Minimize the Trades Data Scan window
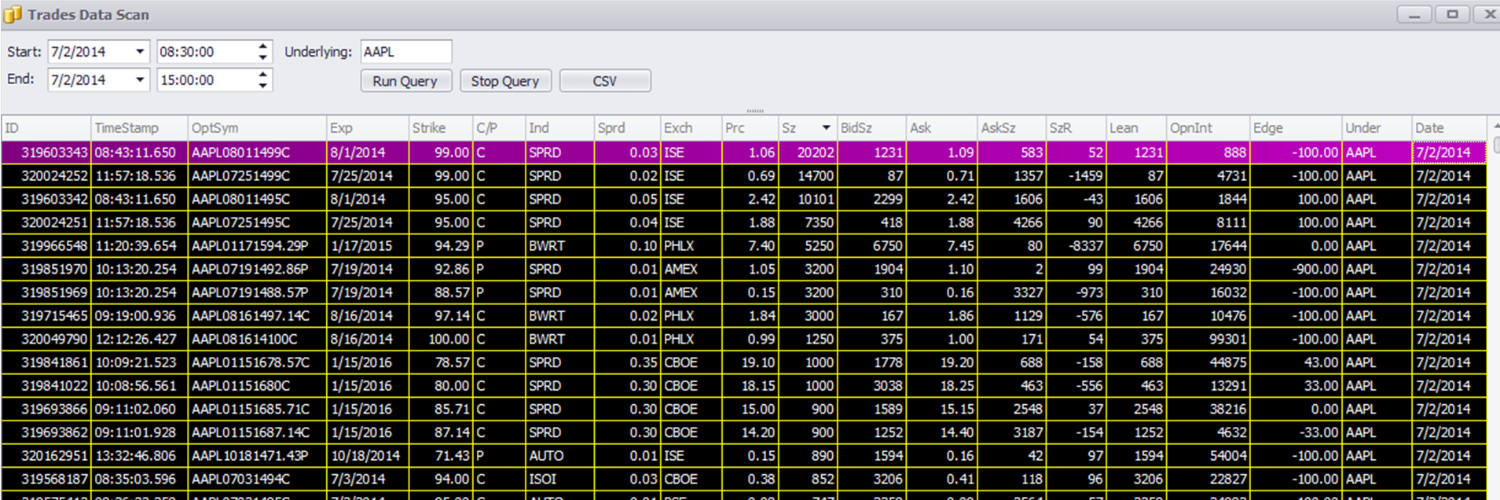Image resolution: width=1500 pixels, height=500 pixels. pos(1415,14)
